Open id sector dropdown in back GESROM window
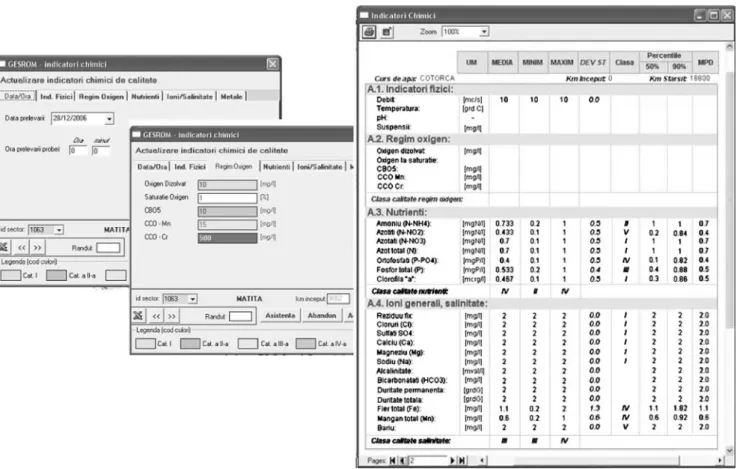Viewport: 740px width, 469px height. [x=59, y=230]
